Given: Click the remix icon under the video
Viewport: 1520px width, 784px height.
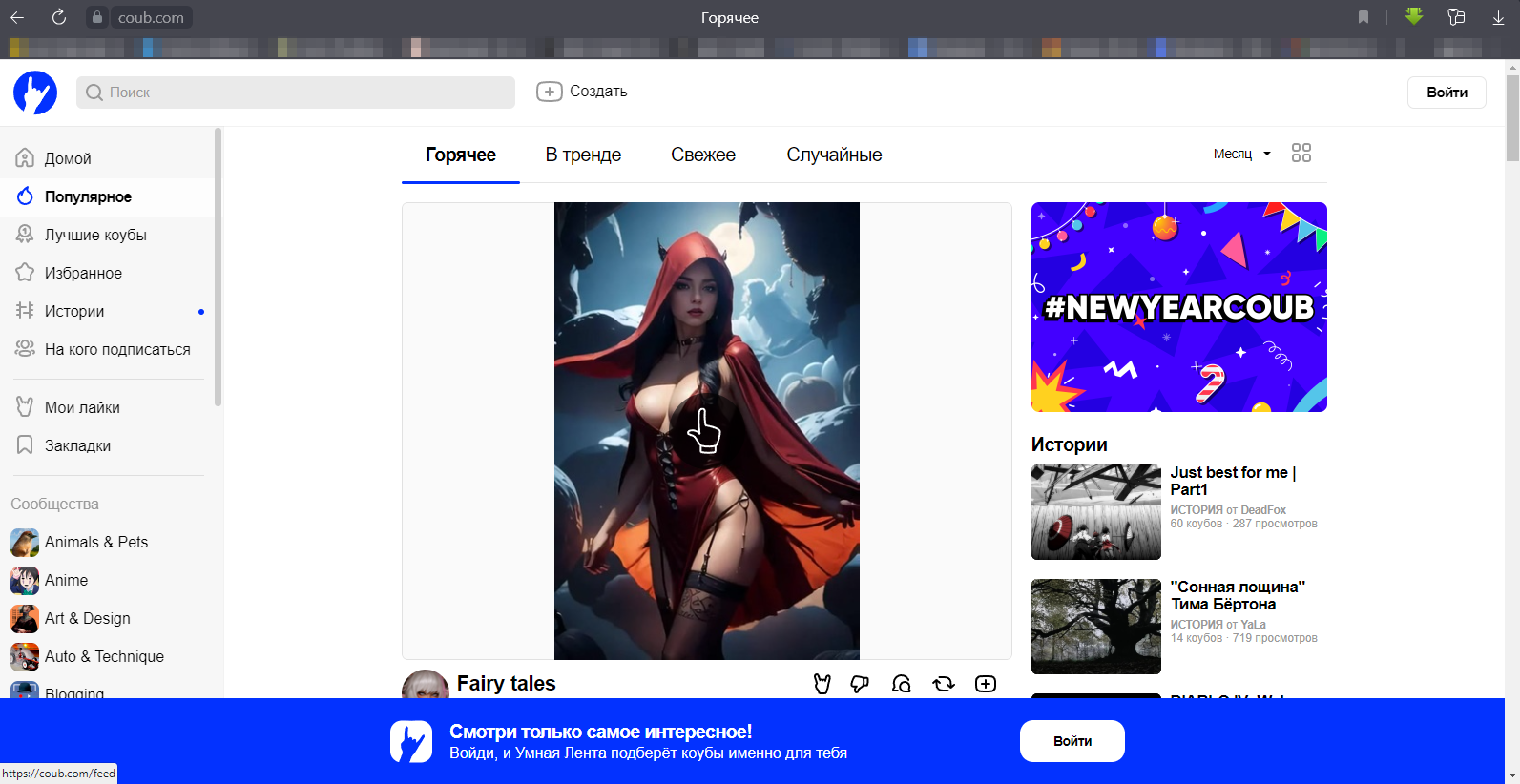Looking at the screenshot, I should pyautogui.click(x=902, y=684).
